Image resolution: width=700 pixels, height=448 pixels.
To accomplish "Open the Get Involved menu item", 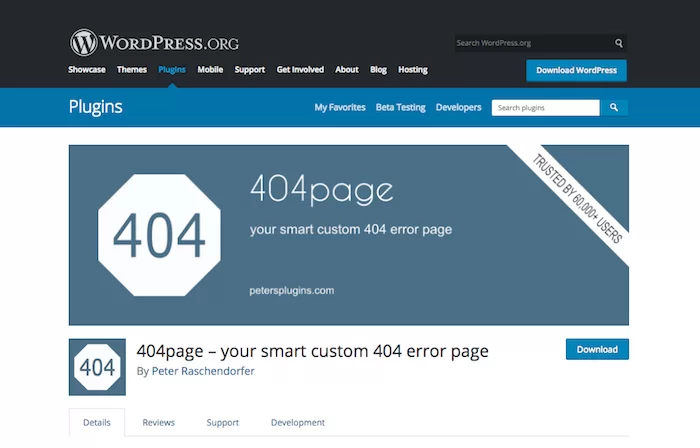I will click(300, 70).
